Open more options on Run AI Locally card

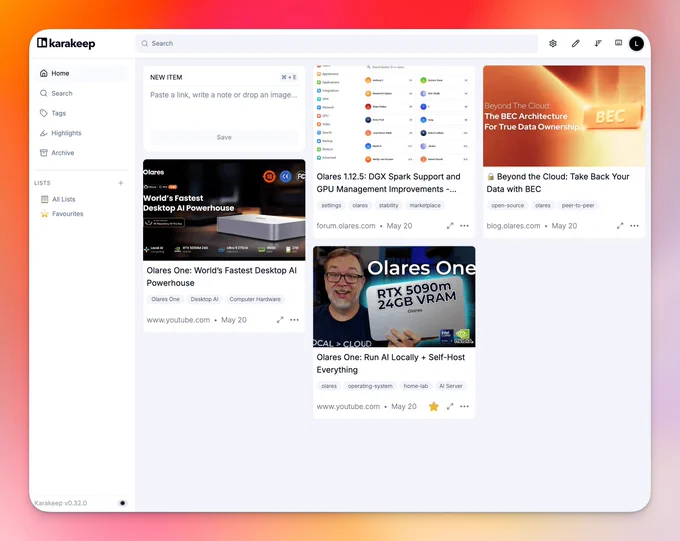pyautogui.click(x=464, y=407)
